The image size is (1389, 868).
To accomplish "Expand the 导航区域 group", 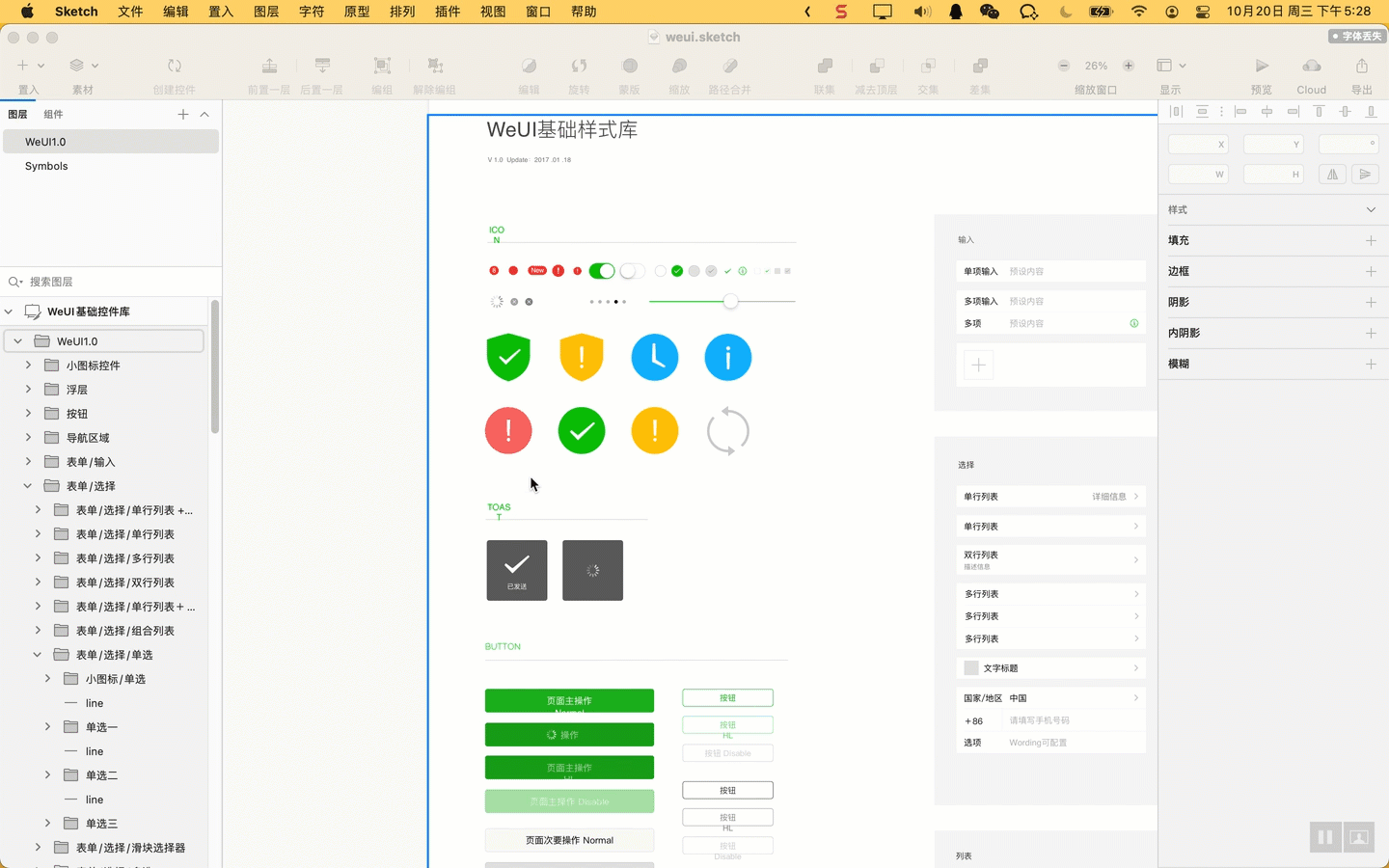I will [28, 438].
